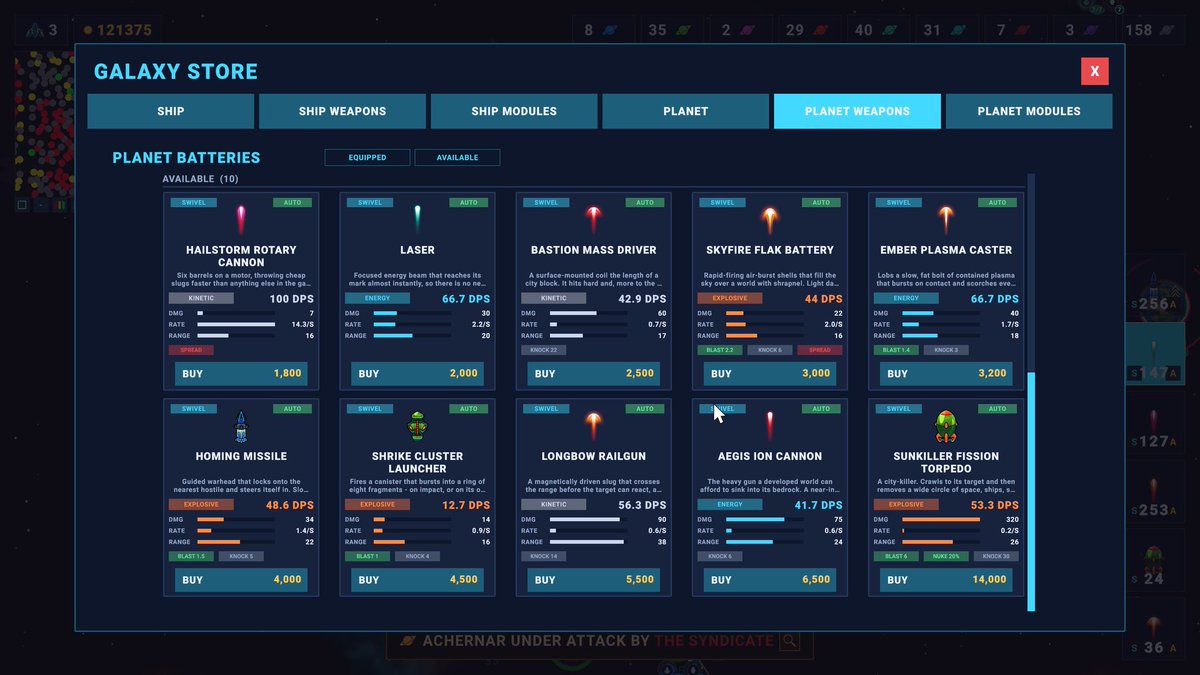
Task: Click the AUTO tag on Laser card
Action: point(469,203)
